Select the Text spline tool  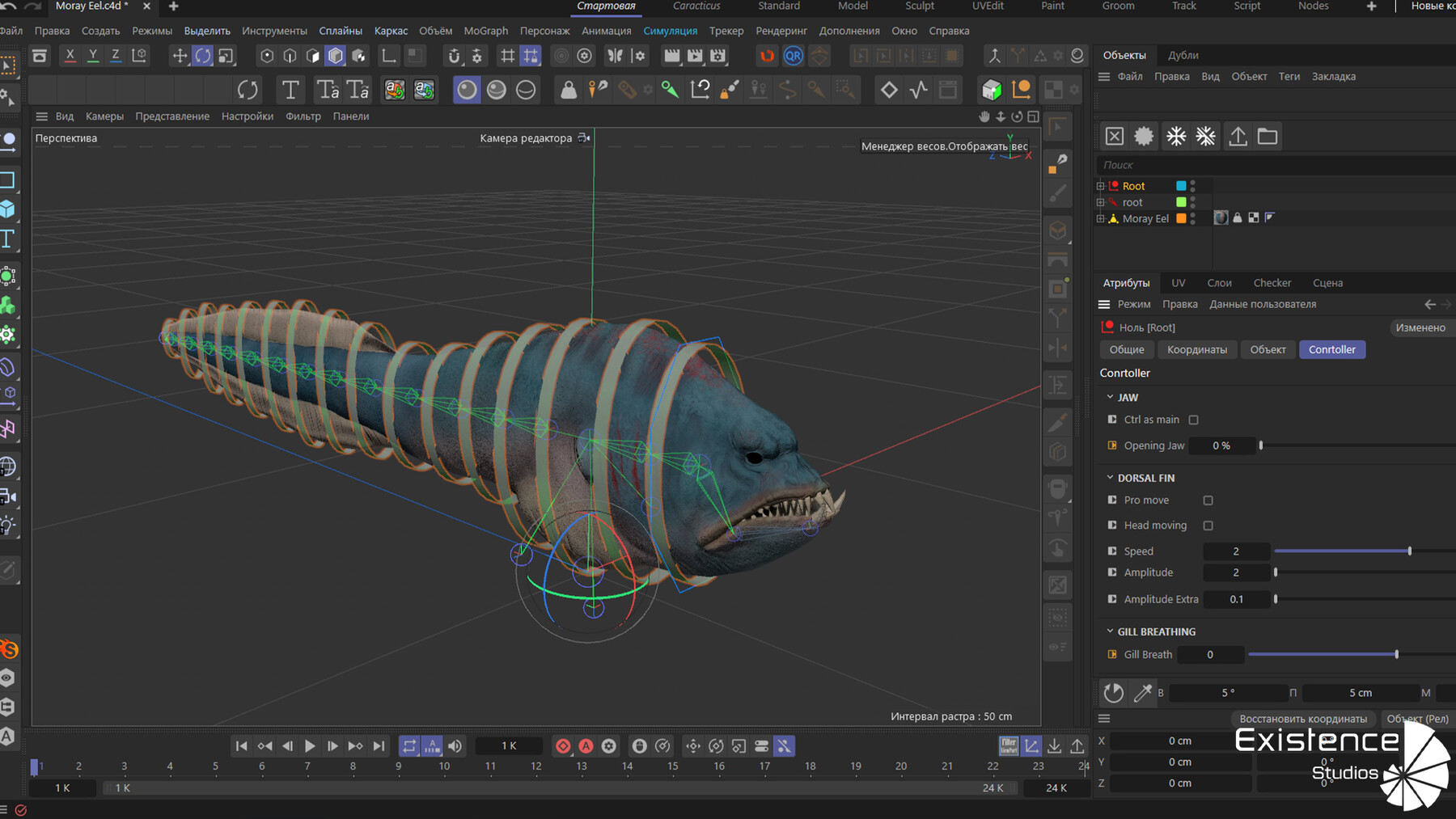pyautogui.click(x=290, y=90)
